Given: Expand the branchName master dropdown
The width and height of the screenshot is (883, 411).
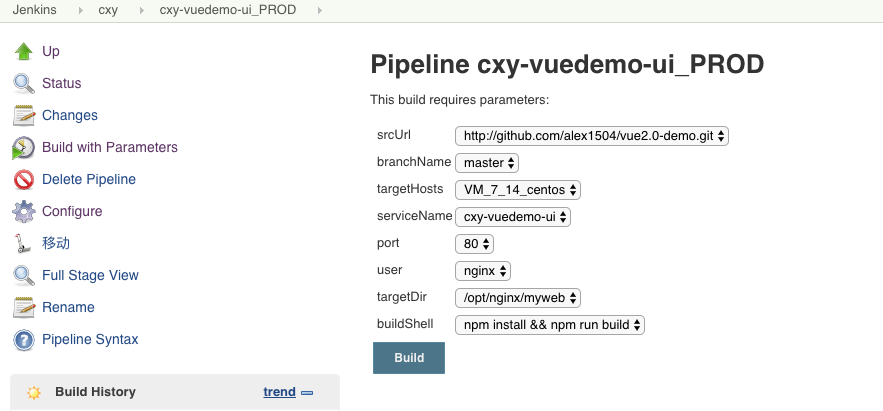Looking at the screenshot, I should coord(487,162).
